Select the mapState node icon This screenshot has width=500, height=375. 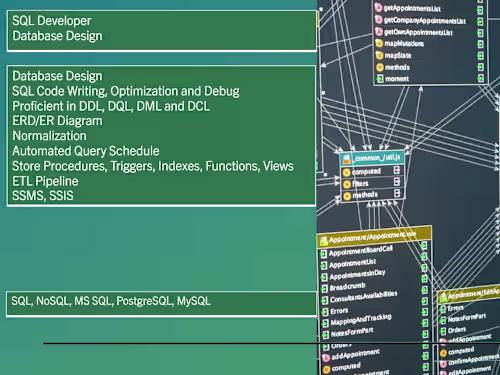coord(380,55)
